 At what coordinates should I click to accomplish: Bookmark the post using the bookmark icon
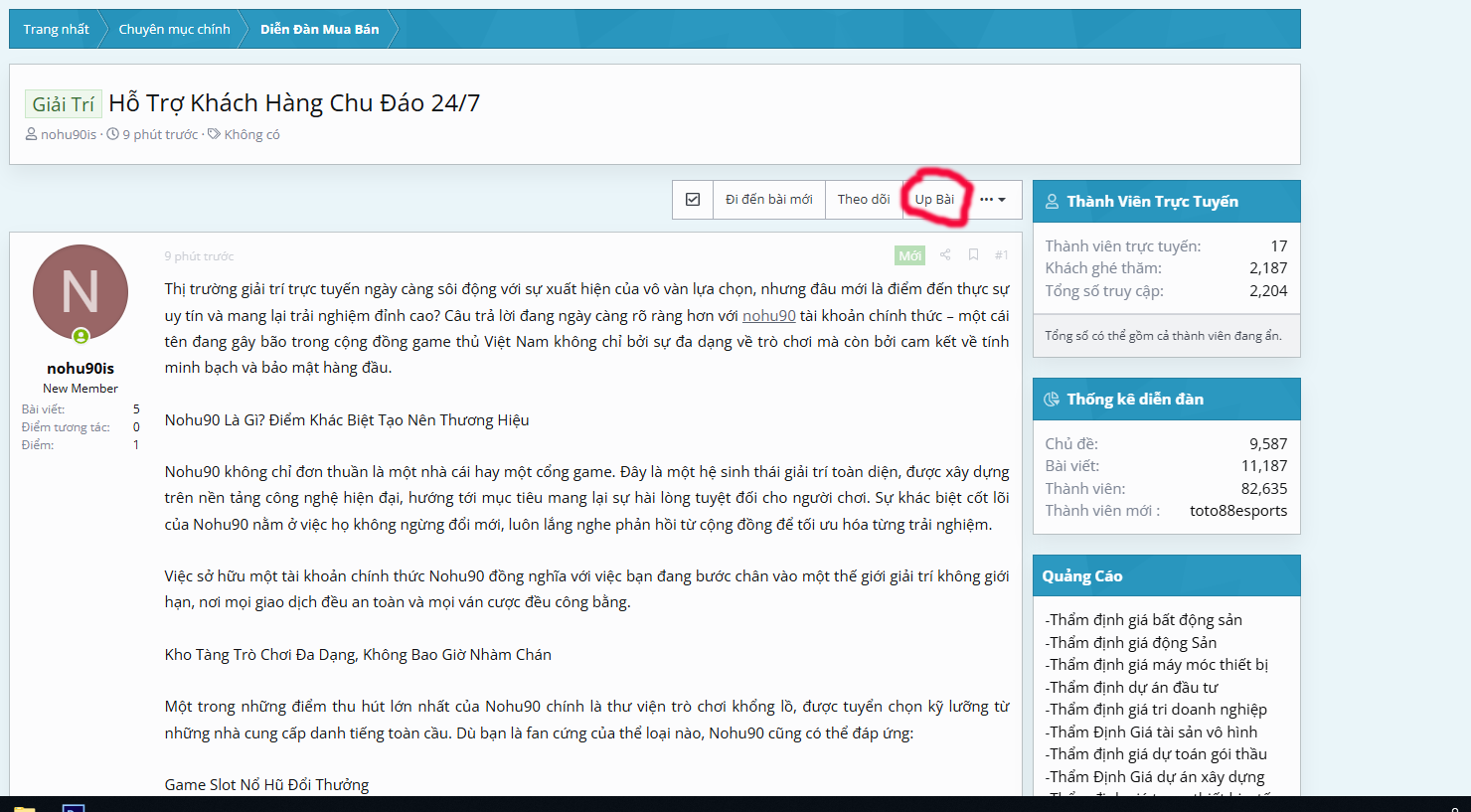(x=973, y=255)
